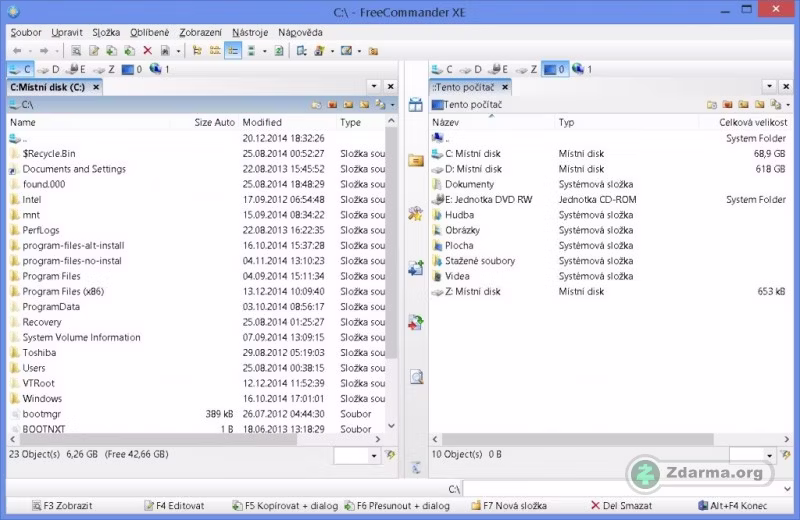Toggle drive C button in left drive bar
This screenshot has height=520, width=800.
tap(20, 69)
